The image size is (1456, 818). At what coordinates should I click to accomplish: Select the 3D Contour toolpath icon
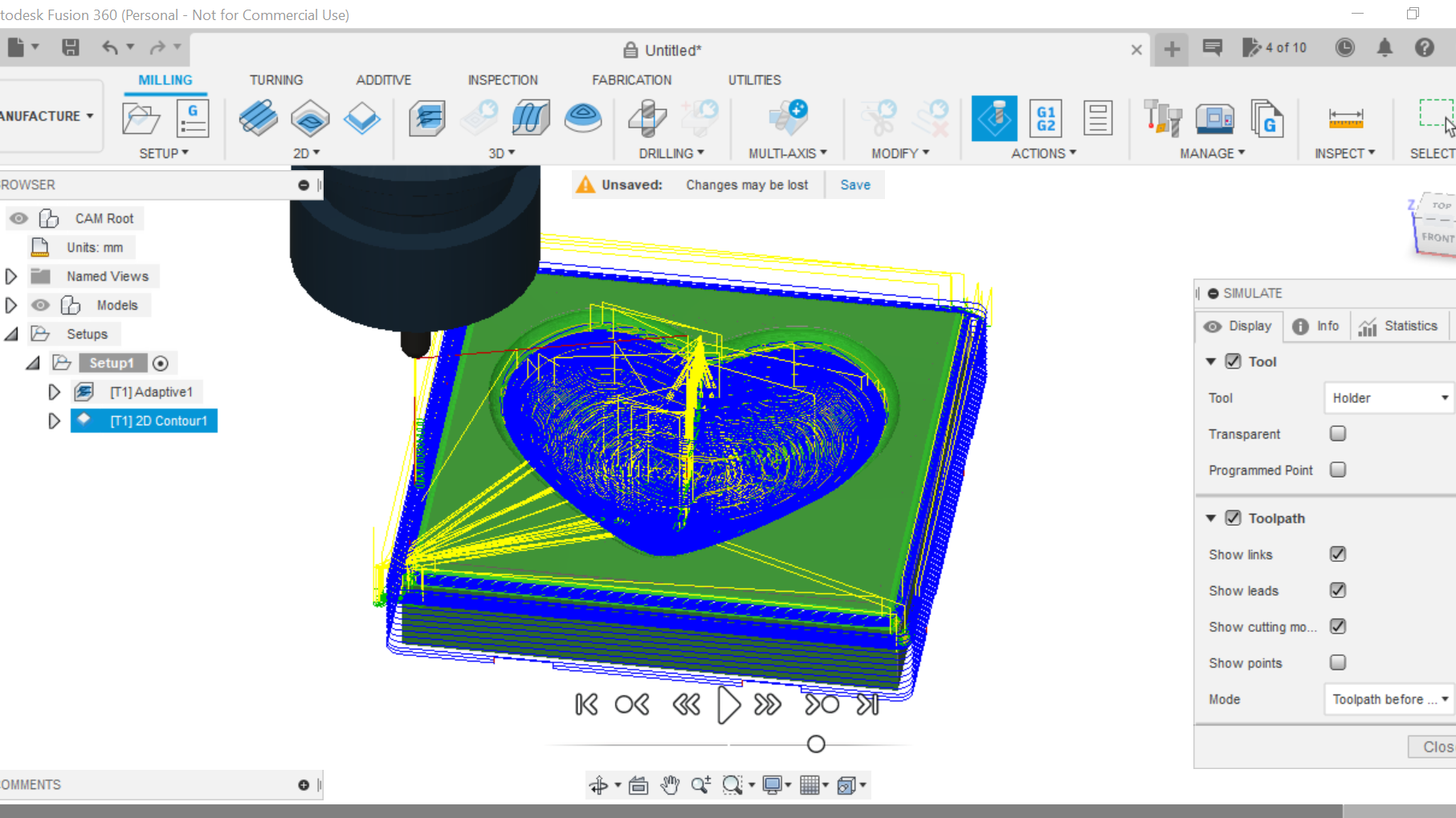pyautogui.click(x=583, y=119)
